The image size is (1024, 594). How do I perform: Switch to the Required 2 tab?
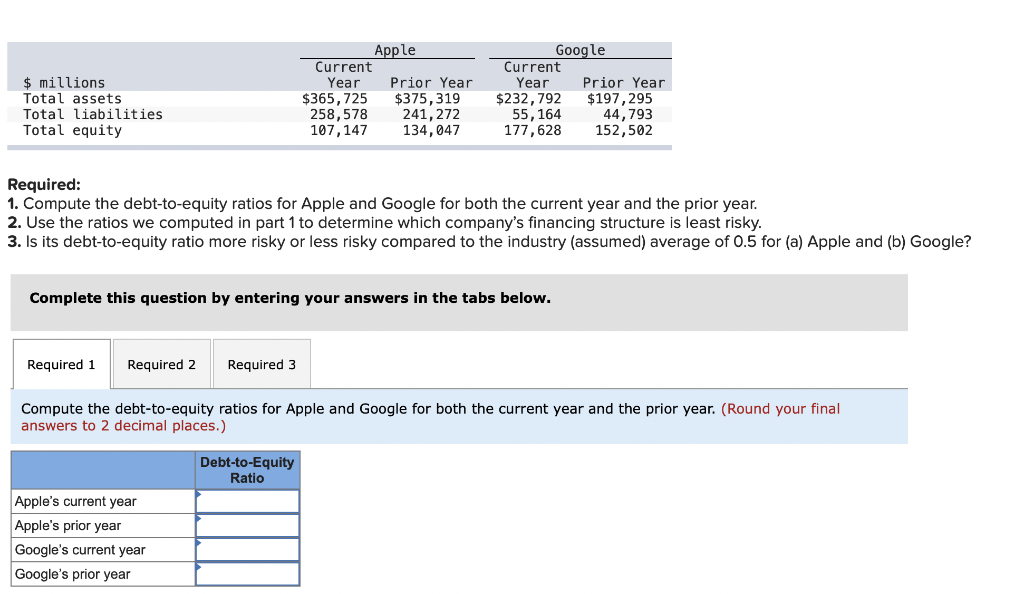tap(161, 363)
